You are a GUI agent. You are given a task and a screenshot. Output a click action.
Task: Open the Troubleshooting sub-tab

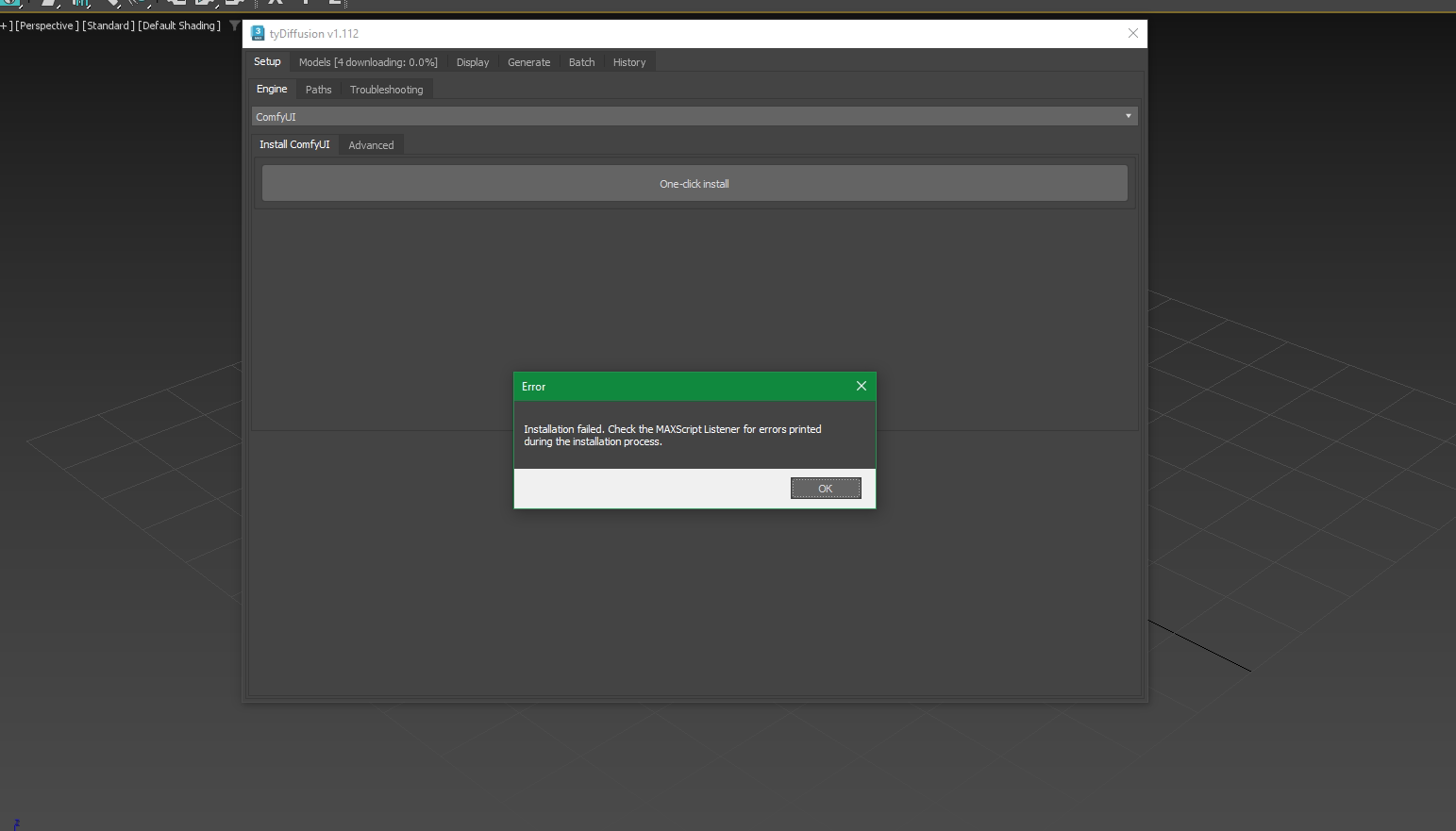point(386,90)
